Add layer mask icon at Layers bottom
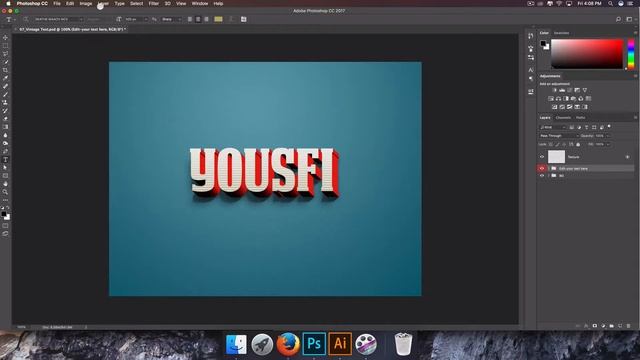 (595, 326)
